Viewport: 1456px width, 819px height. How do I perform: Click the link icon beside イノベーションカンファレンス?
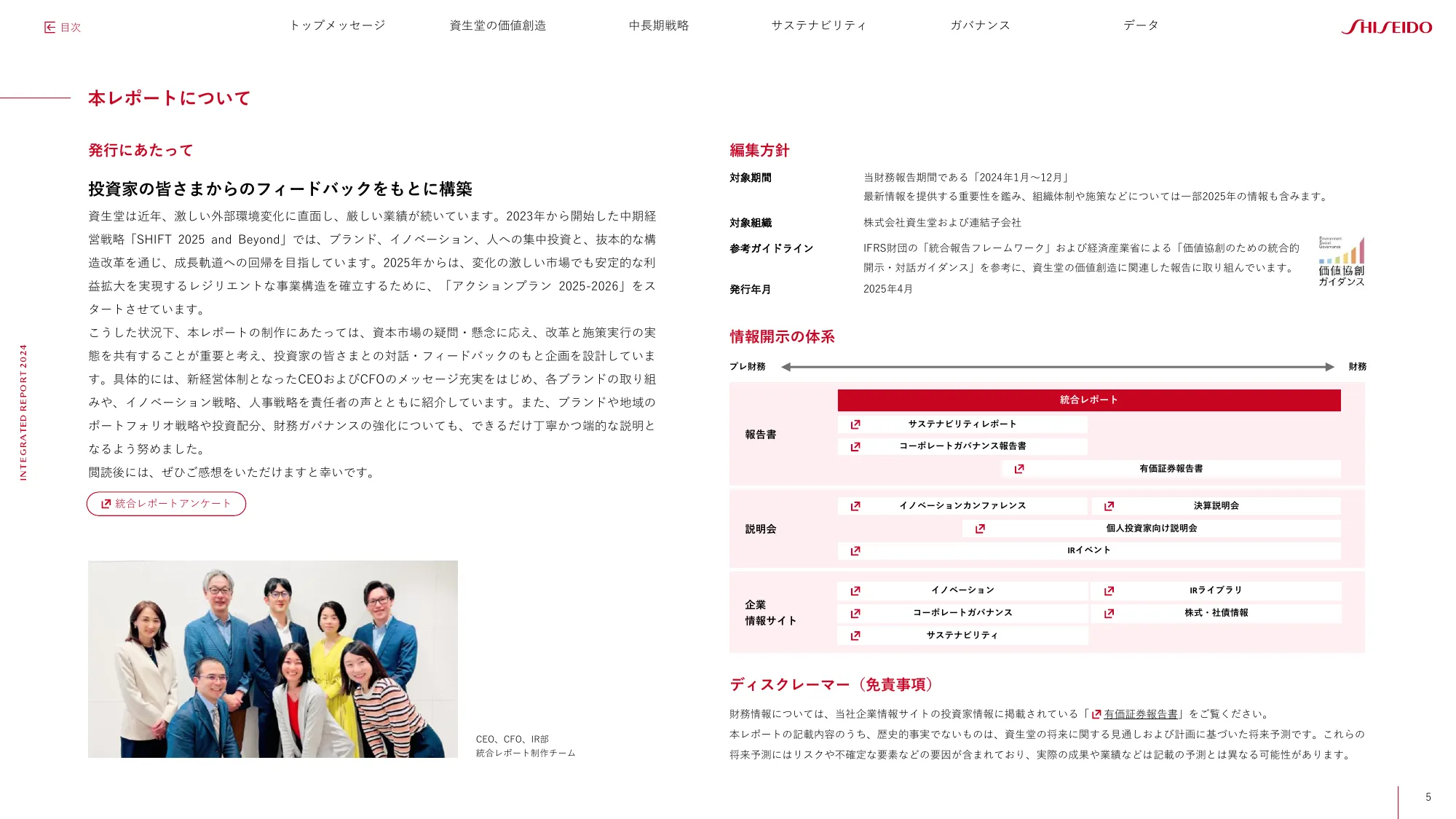point(855,506)
